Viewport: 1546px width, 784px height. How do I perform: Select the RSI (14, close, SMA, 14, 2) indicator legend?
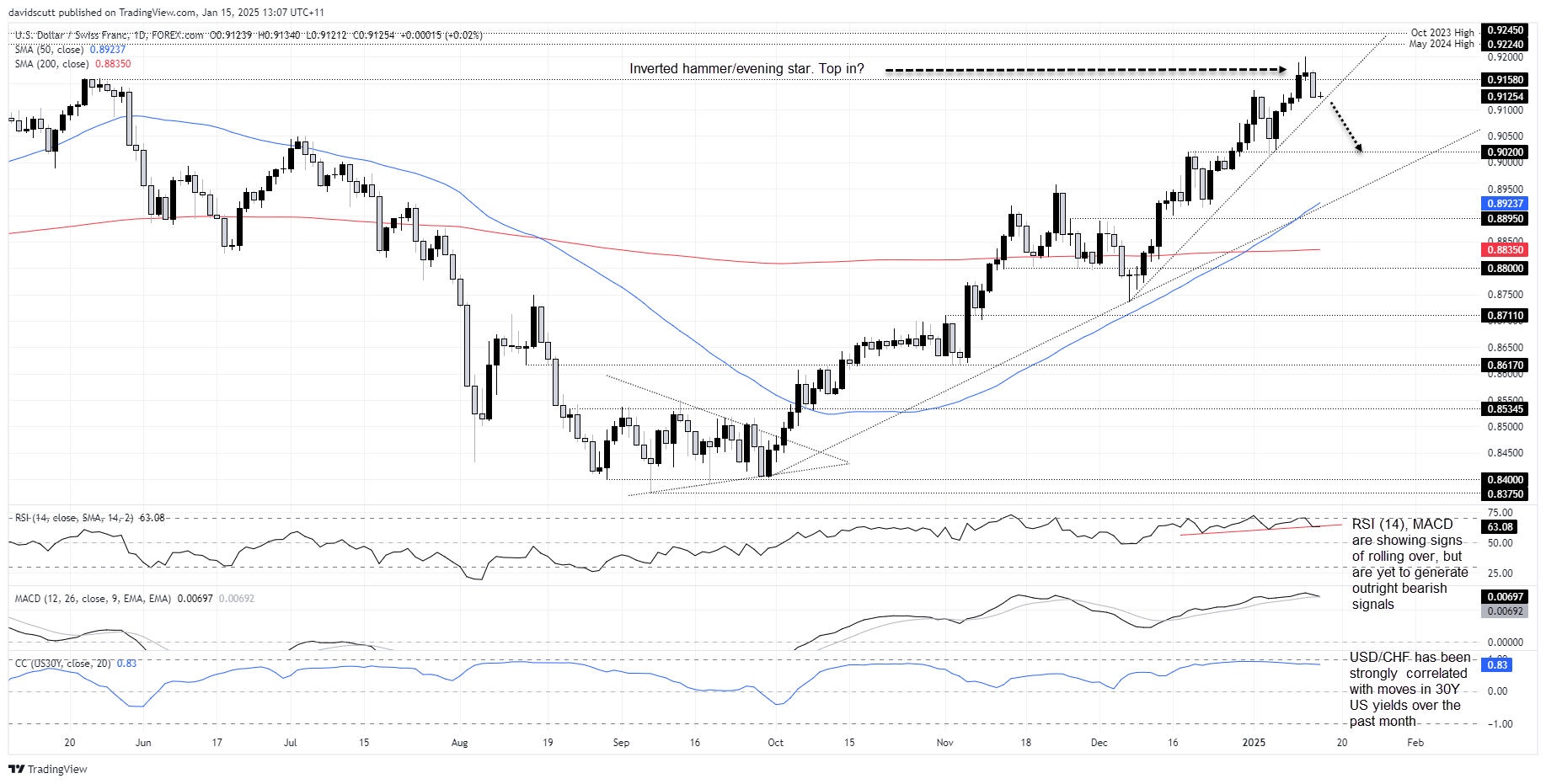click(89, 518)
